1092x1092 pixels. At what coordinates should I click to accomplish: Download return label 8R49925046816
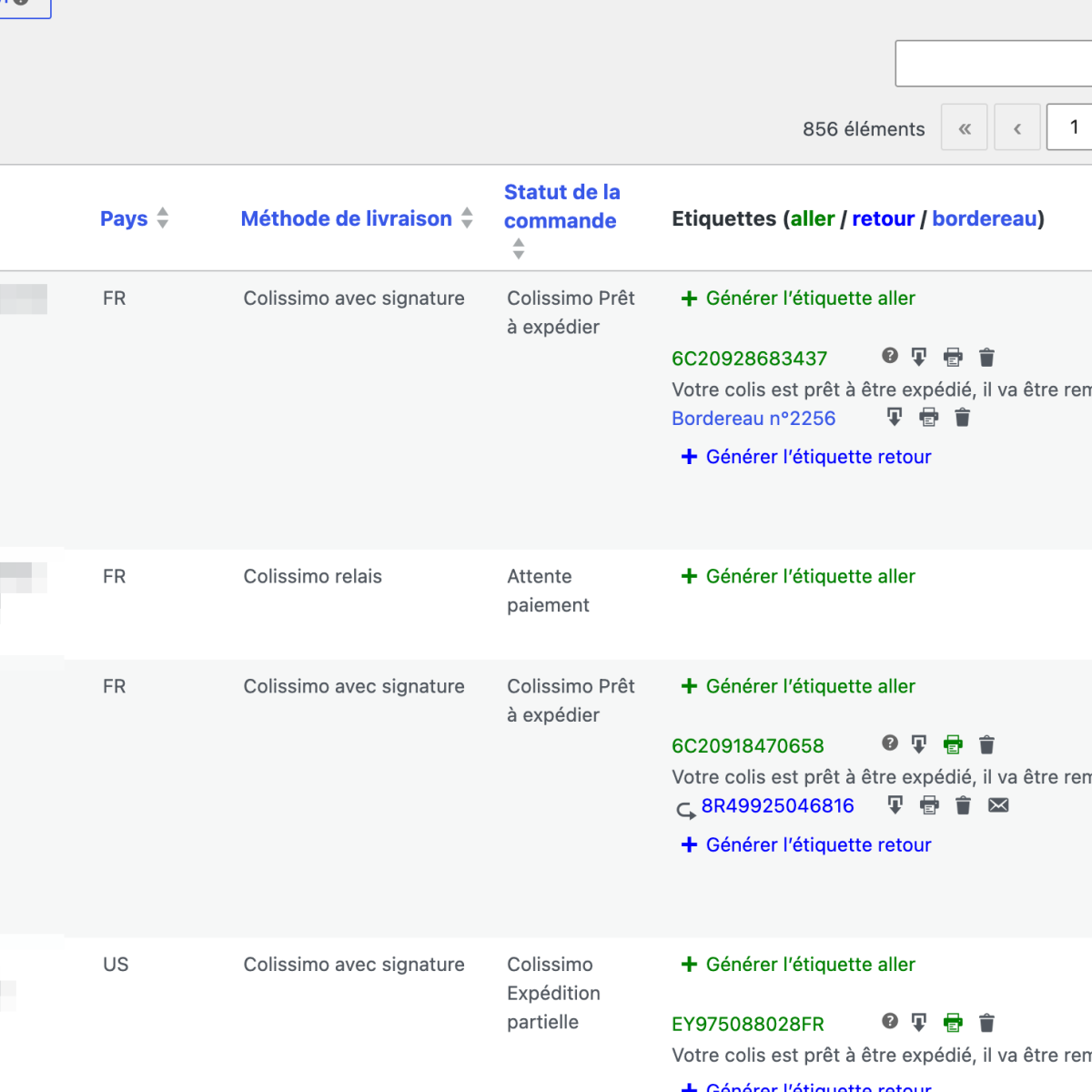tap(895, 804)
